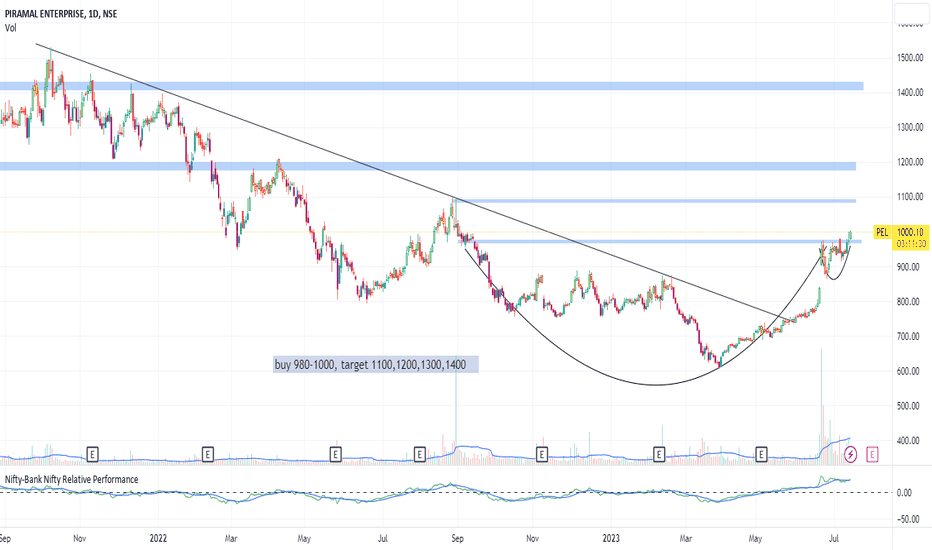Click the Mar label right of 2022
This screenshot has height=550, width=932.
pyautogui.click(x=231, y=539)
